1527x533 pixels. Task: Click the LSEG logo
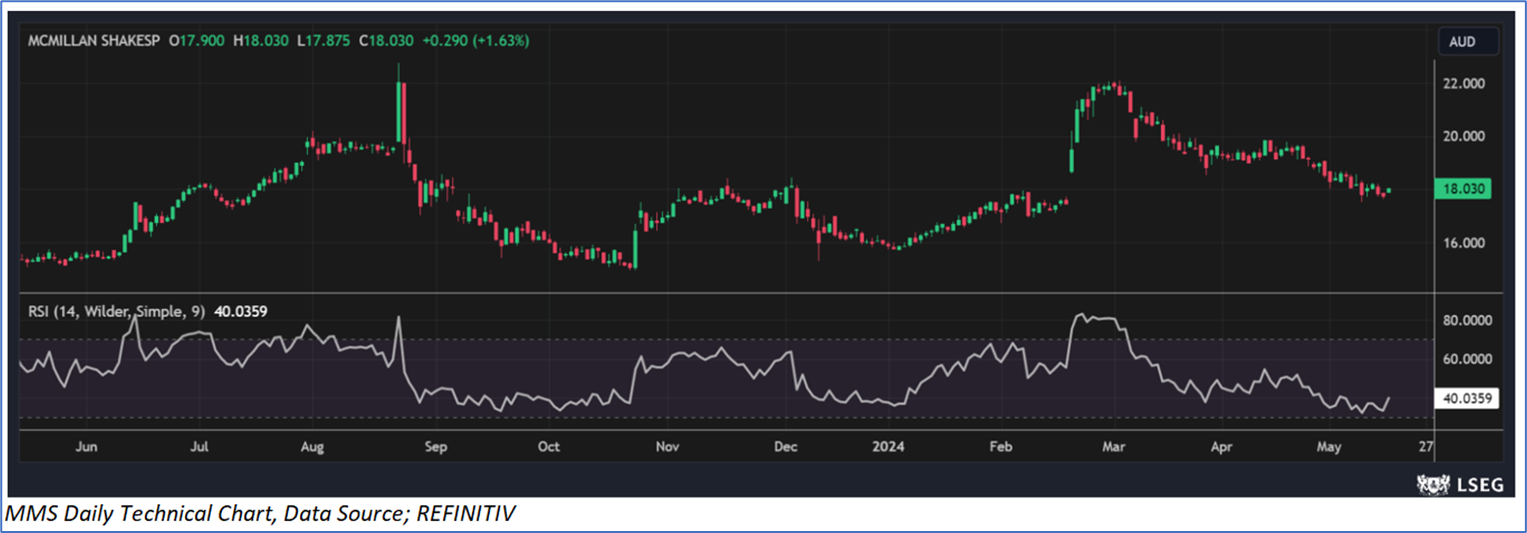pyautogui.click(x=1459, y=484)
